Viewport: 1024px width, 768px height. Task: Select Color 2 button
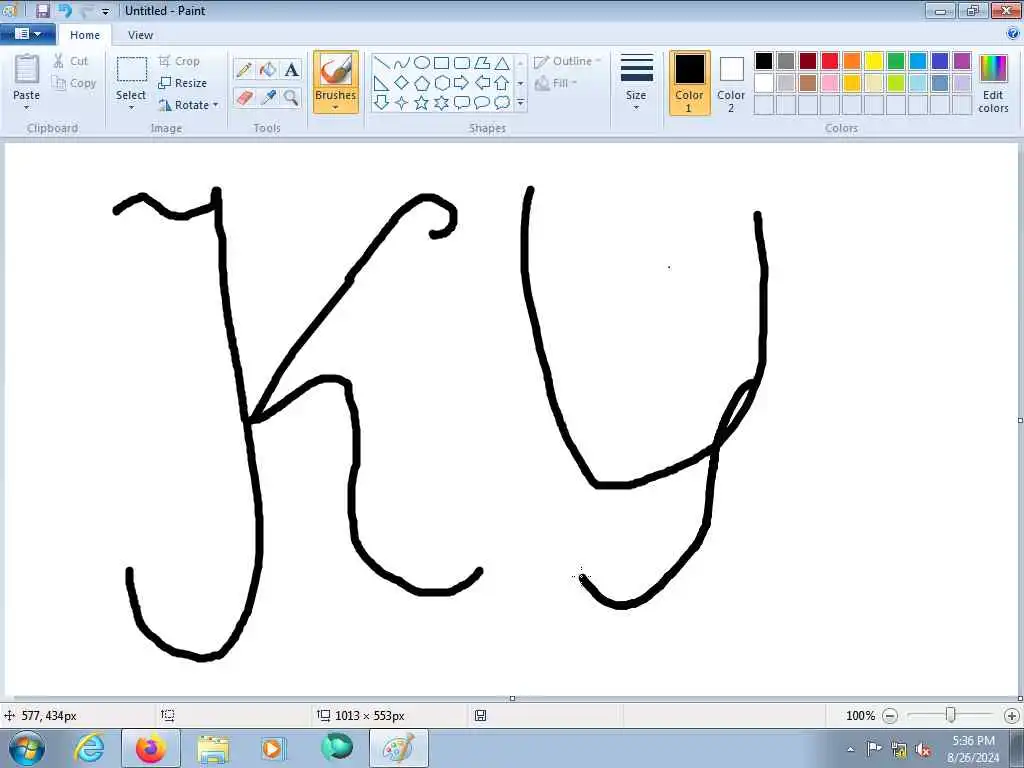[731, 82]
